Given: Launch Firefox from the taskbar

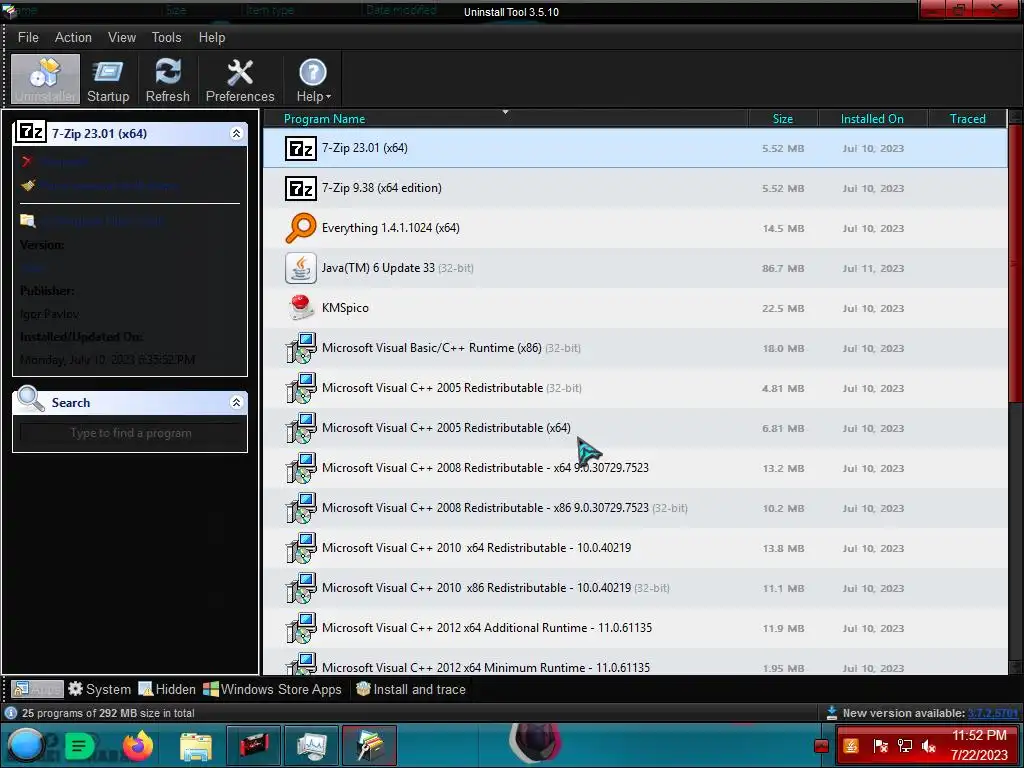Looking at the screenshot, I should click(138, 746).
